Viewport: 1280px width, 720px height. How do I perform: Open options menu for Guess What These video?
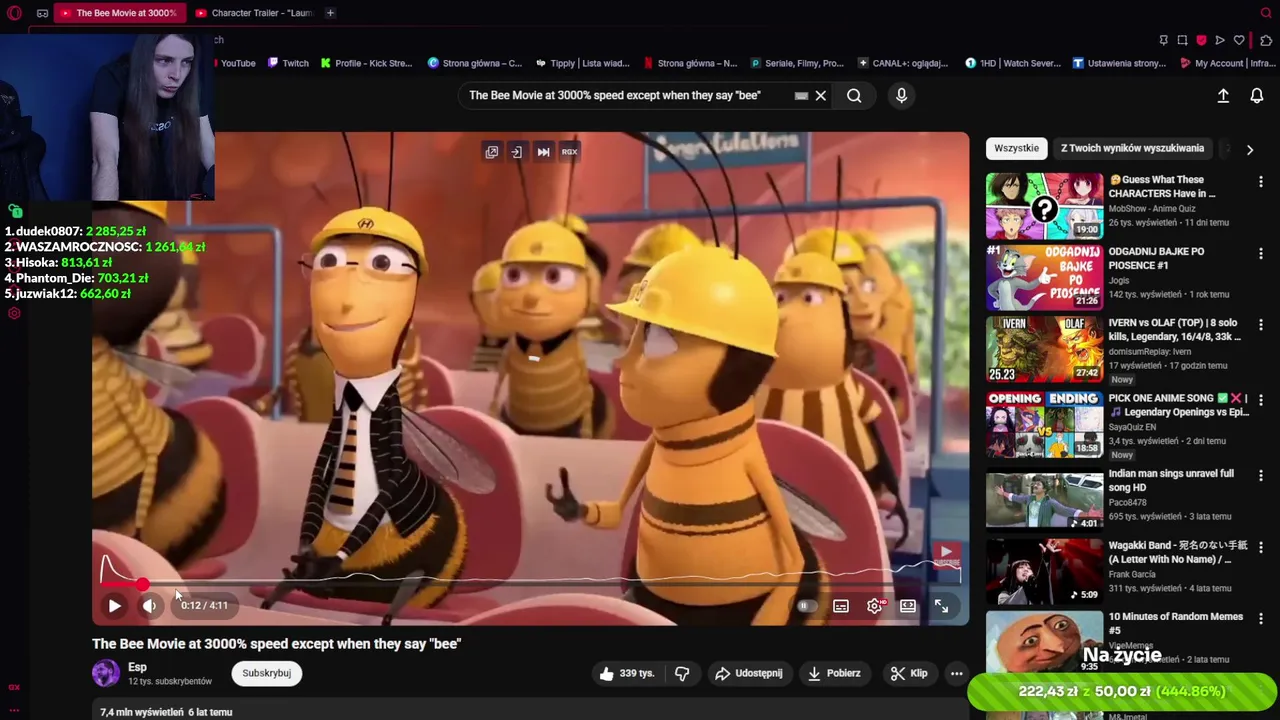click(1260, 182)
